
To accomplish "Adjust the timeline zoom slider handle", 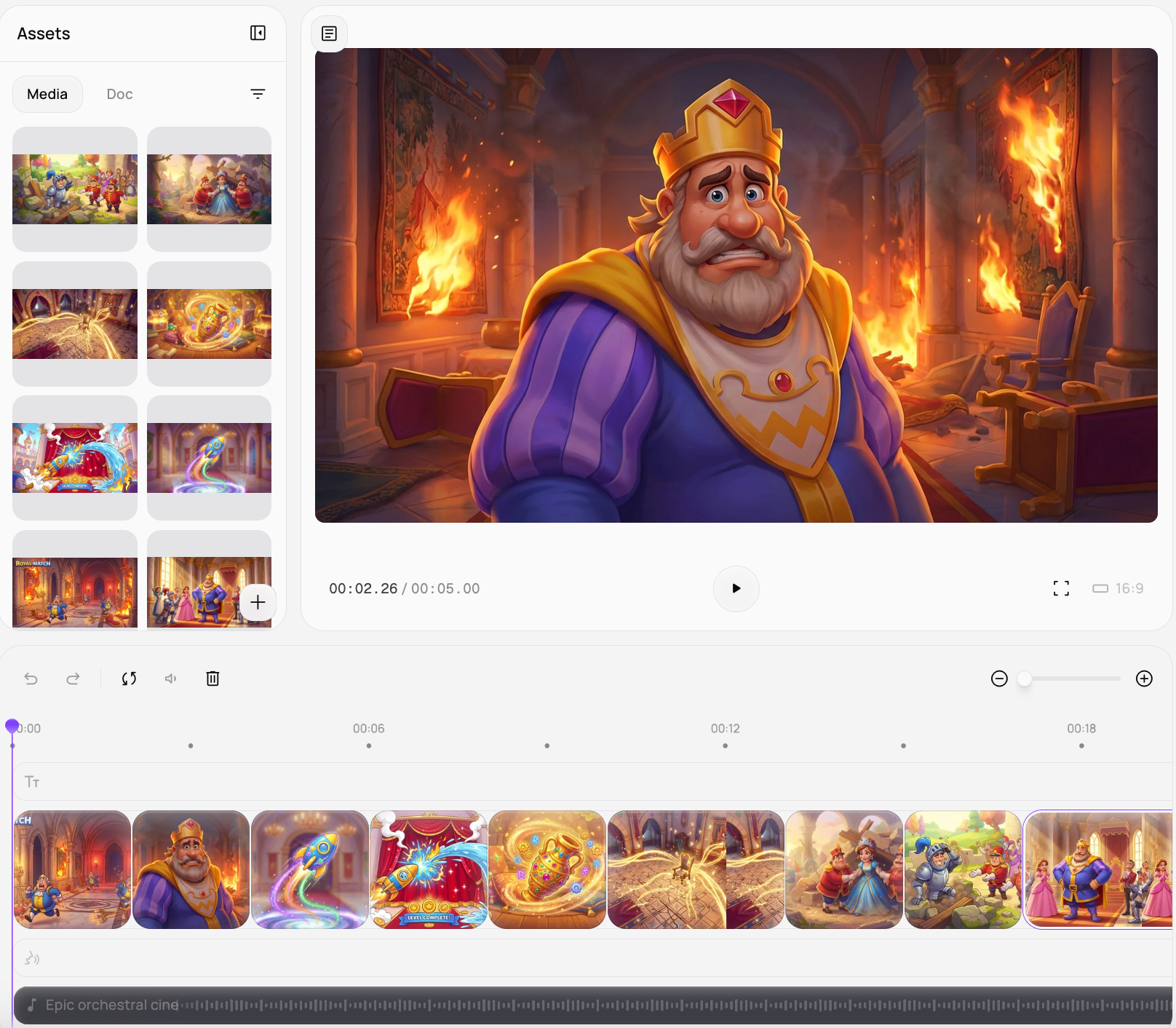I will [1025, 679].
